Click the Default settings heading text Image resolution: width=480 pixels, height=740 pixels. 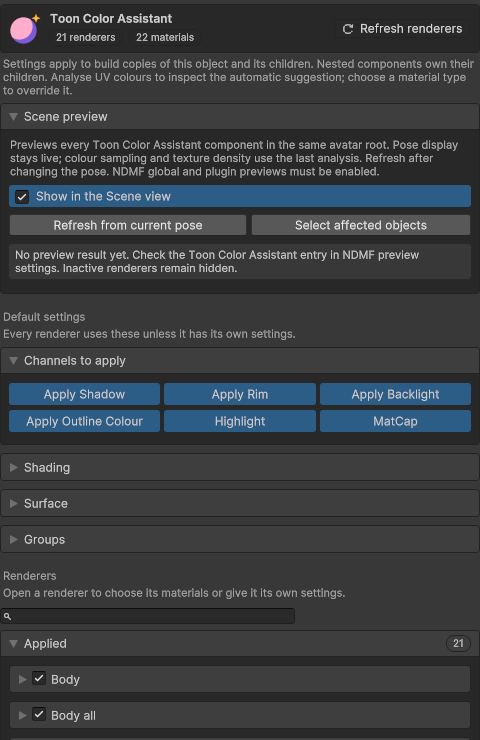pyautogui.click(x=44, y=317)
